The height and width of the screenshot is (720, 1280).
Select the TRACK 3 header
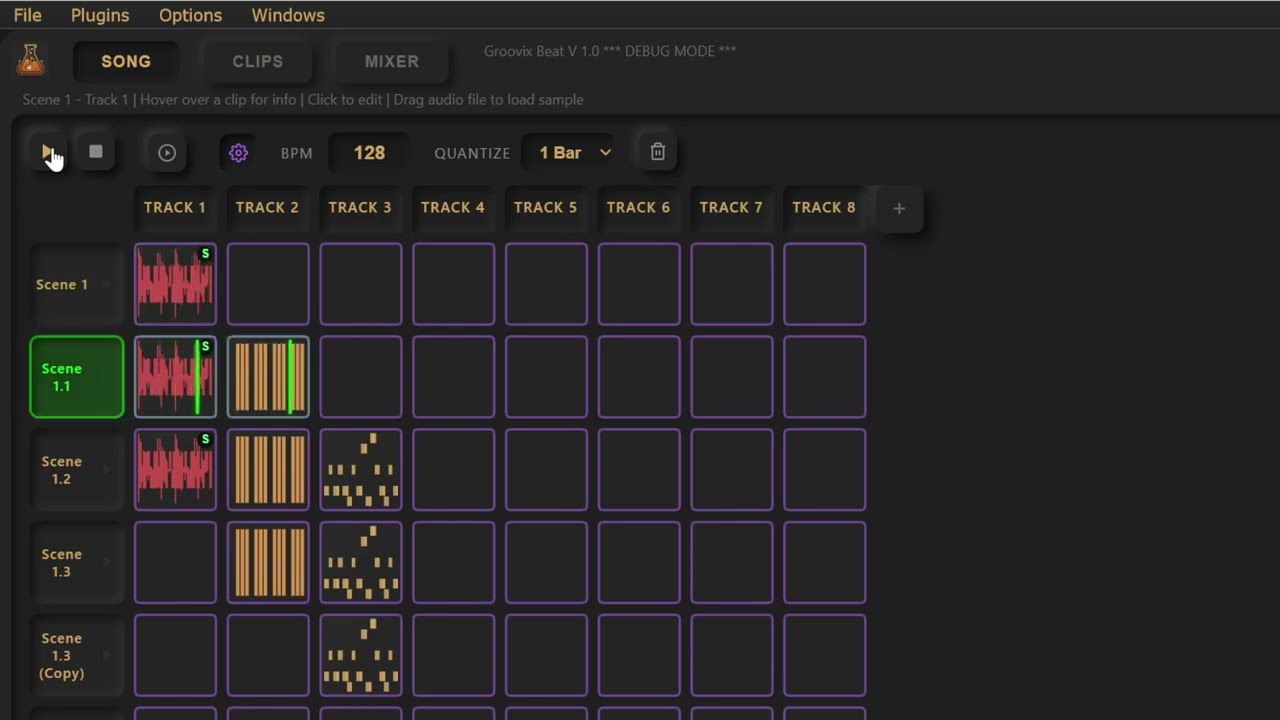tap(360, 207)
